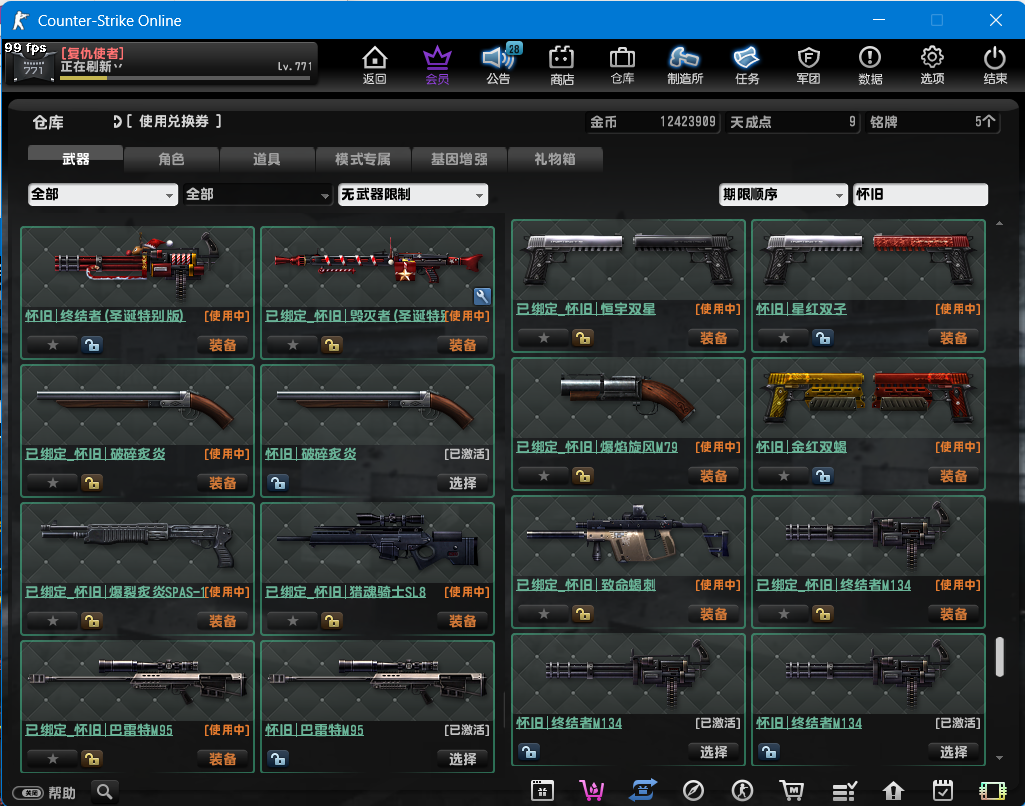Open the 会员 crown icon
This screenshot has width=1025, height=806.
tap(437, 65)
